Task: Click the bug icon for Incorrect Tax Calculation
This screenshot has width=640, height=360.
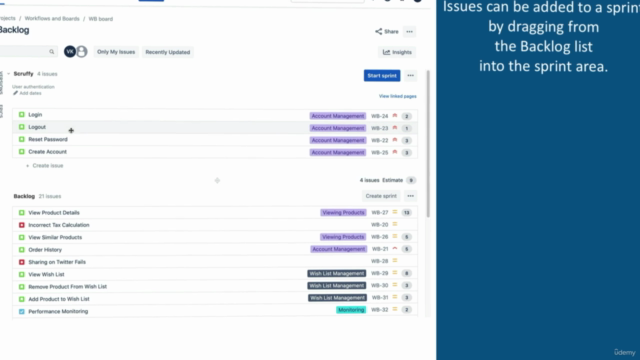Action: point(22,225)
